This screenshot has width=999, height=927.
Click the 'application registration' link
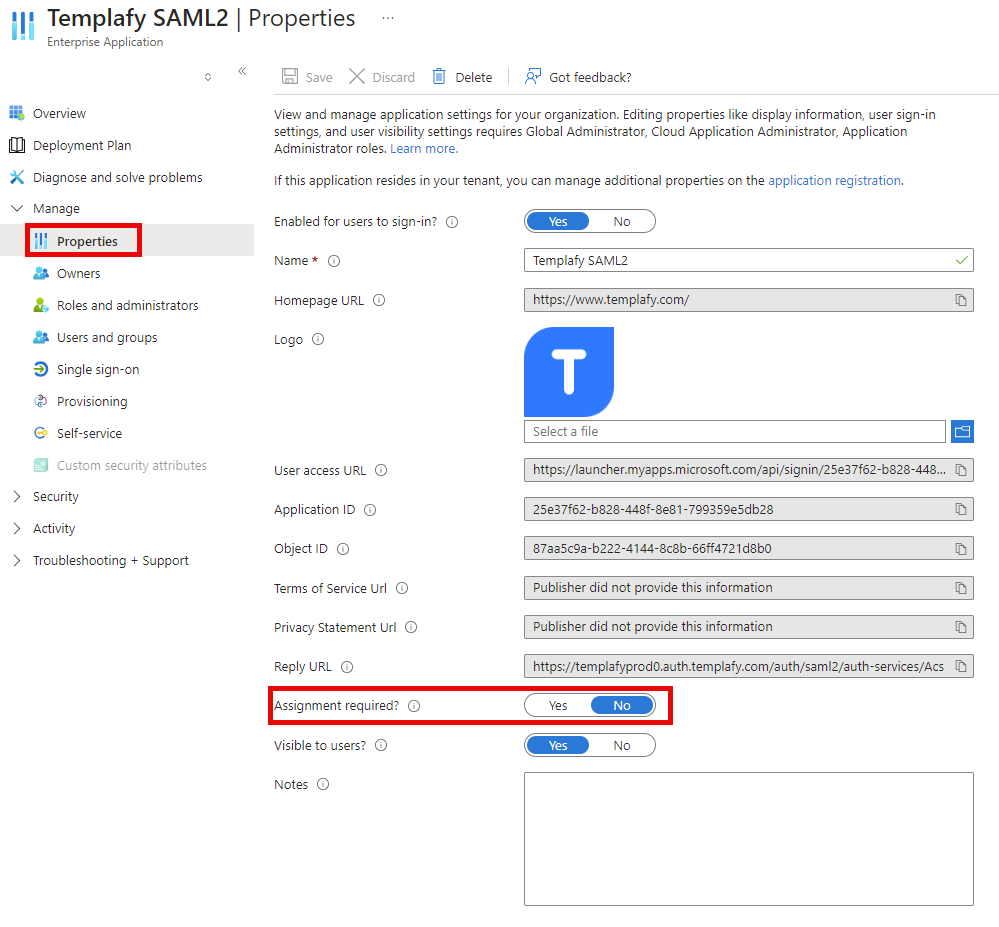tap(834, 181)
